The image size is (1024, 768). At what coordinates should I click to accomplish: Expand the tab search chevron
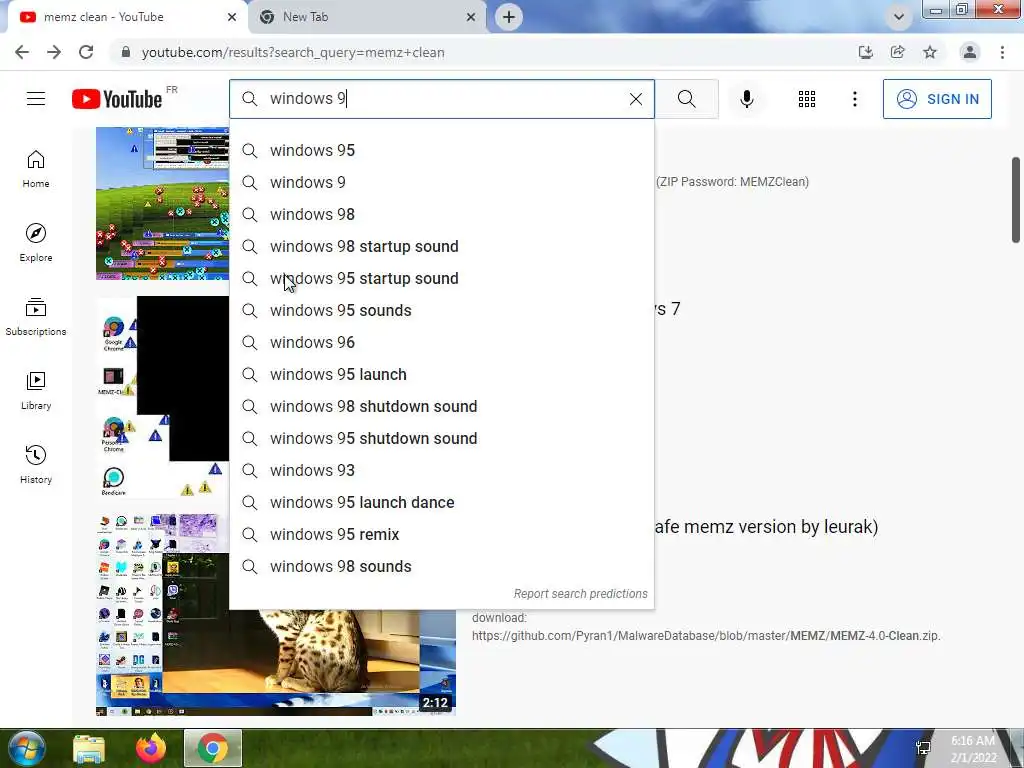click(x=899, y=17)
